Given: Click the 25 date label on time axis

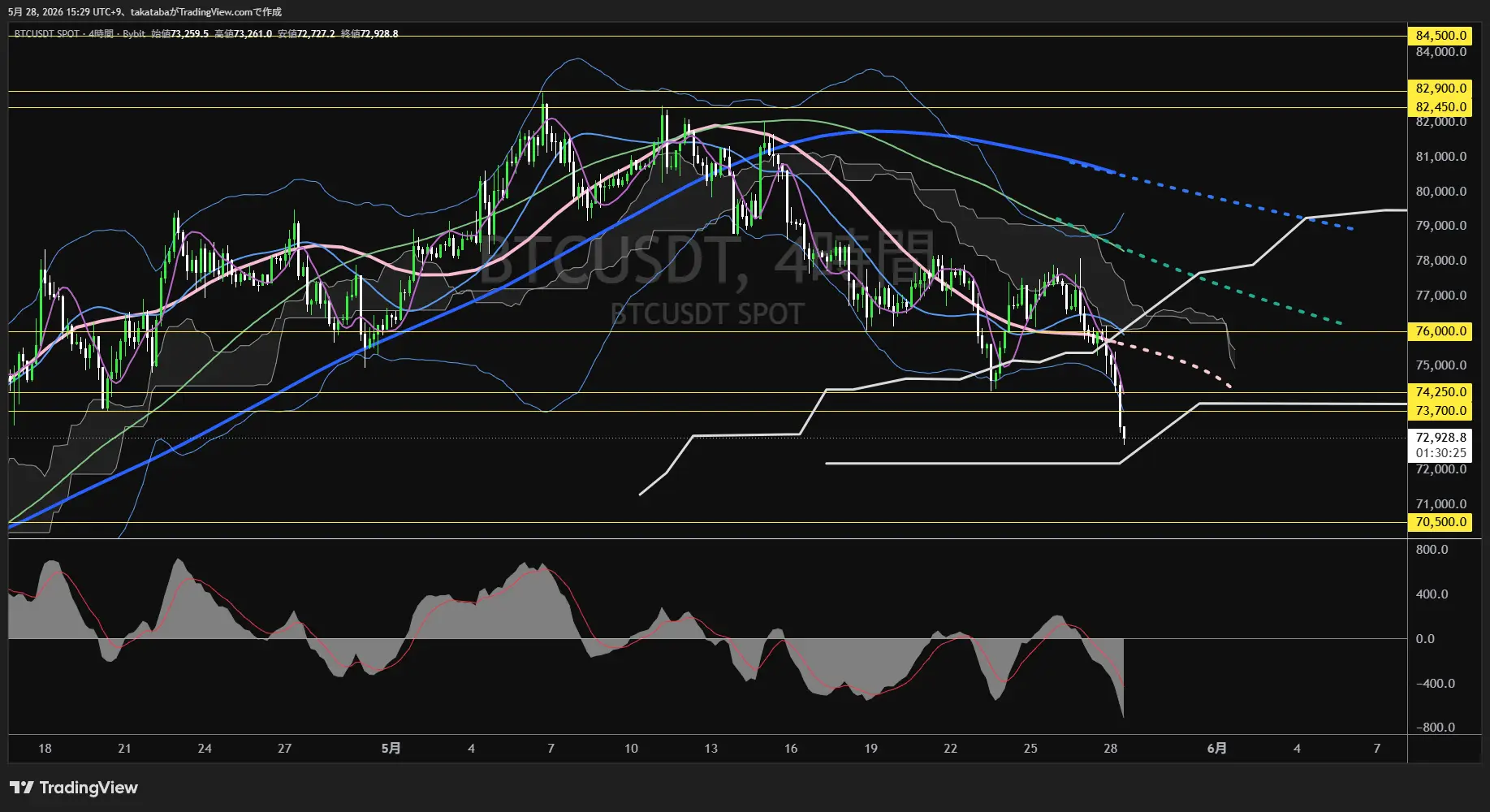Looking at the screenshot, I should click(x=1030, y=749).
